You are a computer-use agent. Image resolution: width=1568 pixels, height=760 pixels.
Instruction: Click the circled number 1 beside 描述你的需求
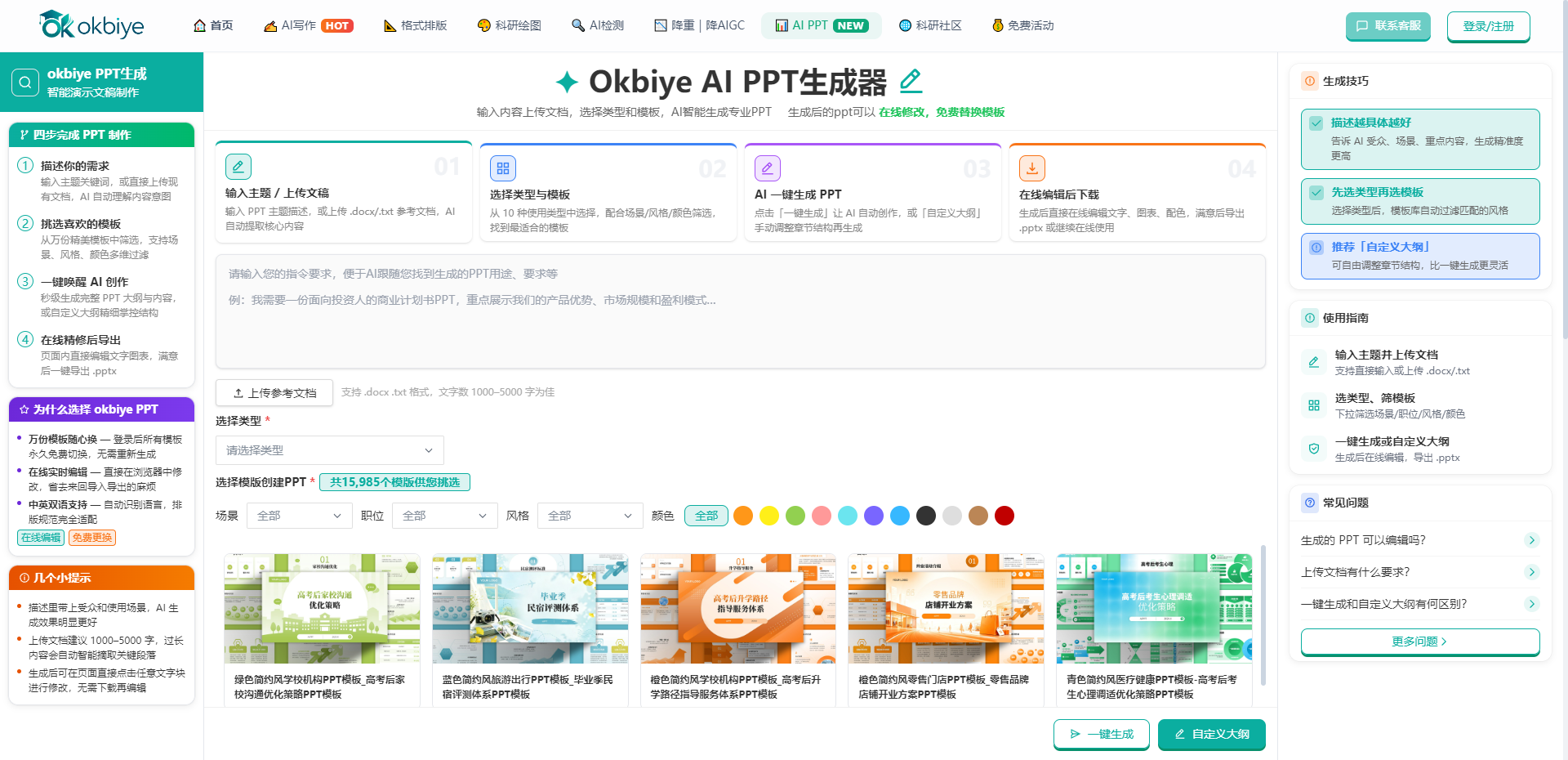pyautogui.click(x=25, y=166)
